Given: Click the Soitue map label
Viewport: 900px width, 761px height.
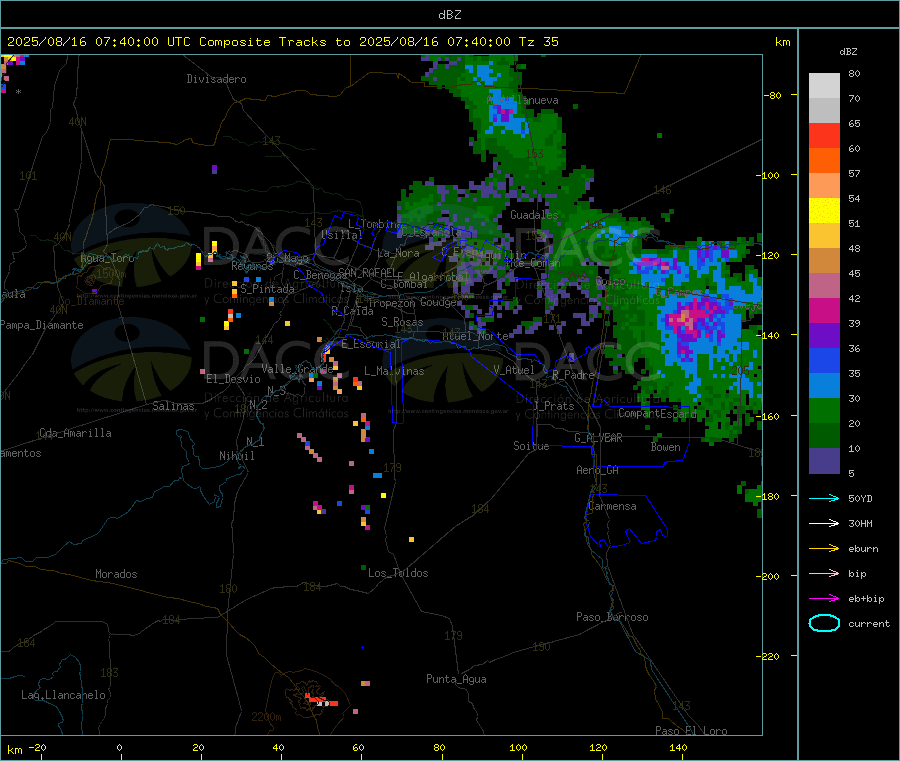Looking at the screenshot, I should [531, 446].
